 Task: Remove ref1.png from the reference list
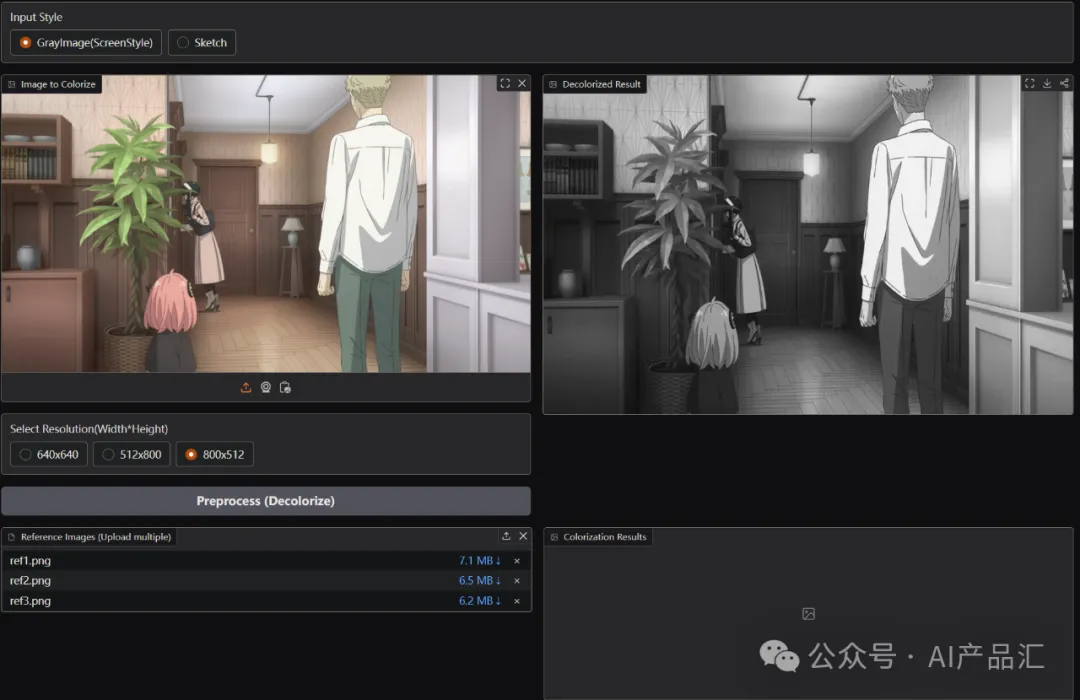(x=517, y=561)
